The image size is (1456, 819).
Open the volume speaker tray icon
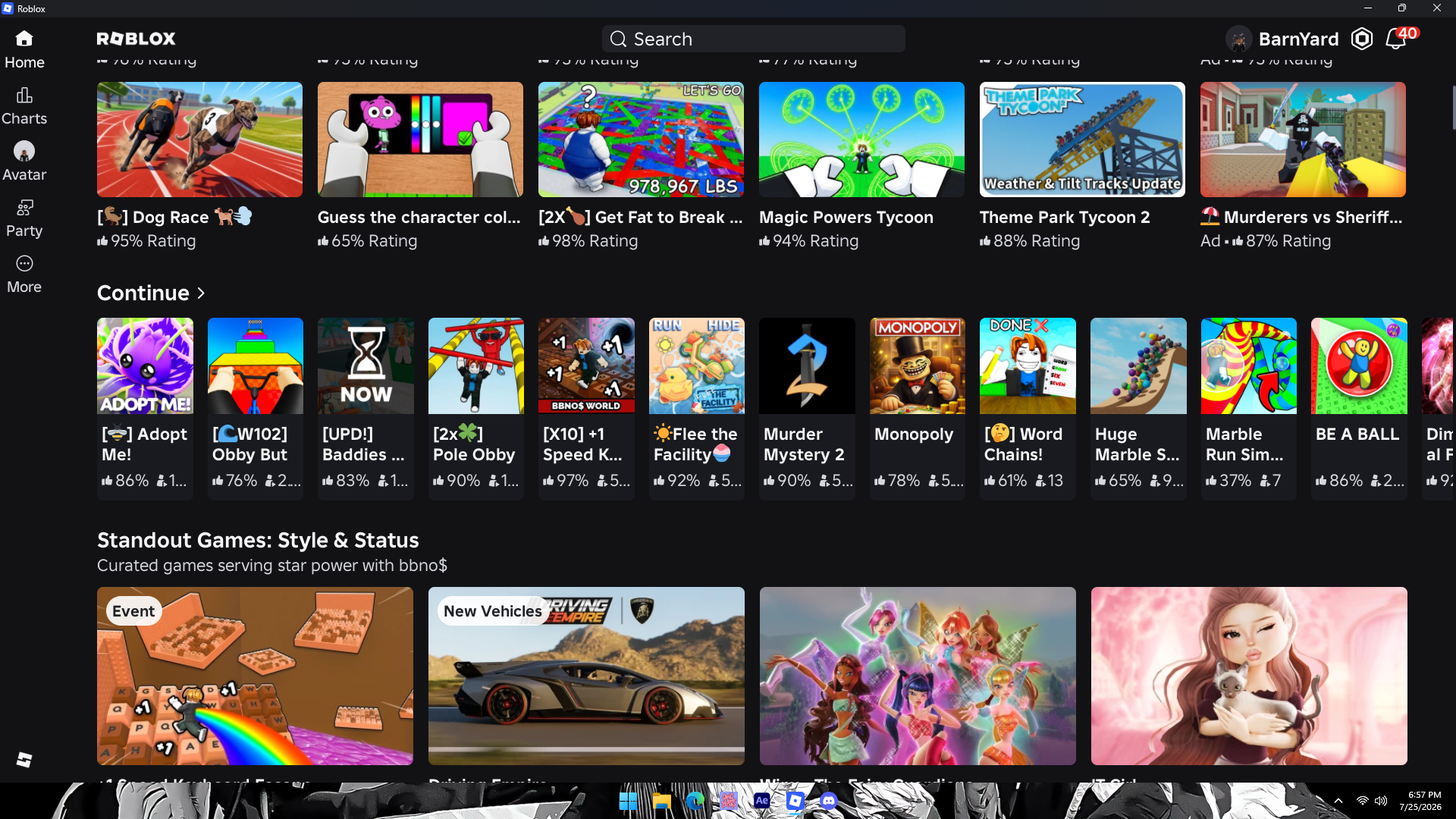click(x=1381, y=801)
